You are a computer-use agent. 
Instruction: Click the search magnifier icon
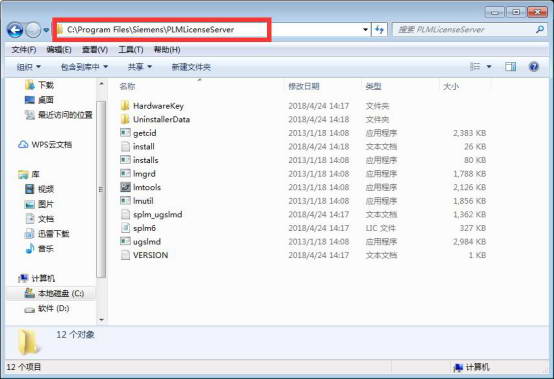[540, 30]
